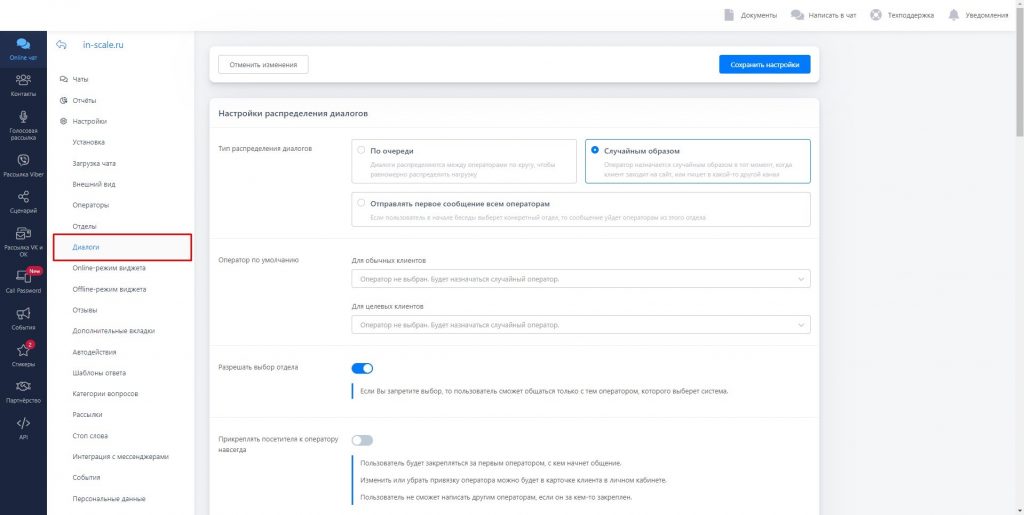
Task: Select Отправлять первое сообщение всем операторам option
Action: point(361,203)
